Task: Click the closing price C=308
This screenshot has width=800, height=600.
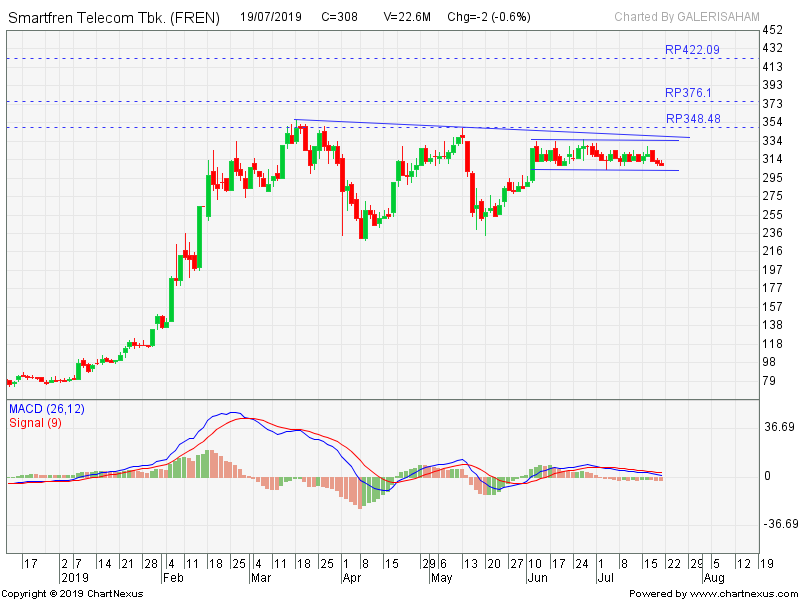Action: click(339, 17)
